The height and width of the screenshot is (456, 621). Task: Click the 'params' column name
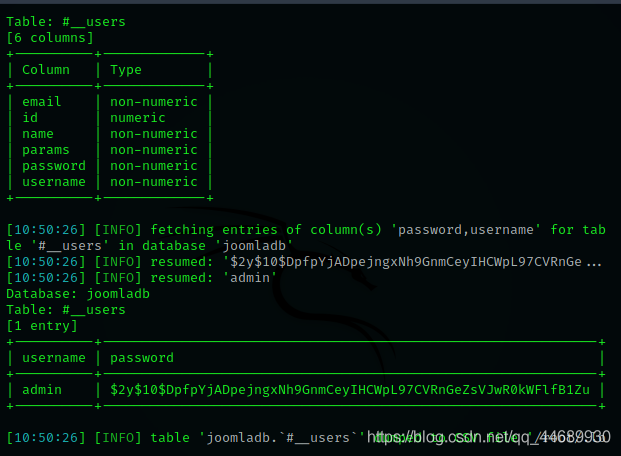point(46,150)
